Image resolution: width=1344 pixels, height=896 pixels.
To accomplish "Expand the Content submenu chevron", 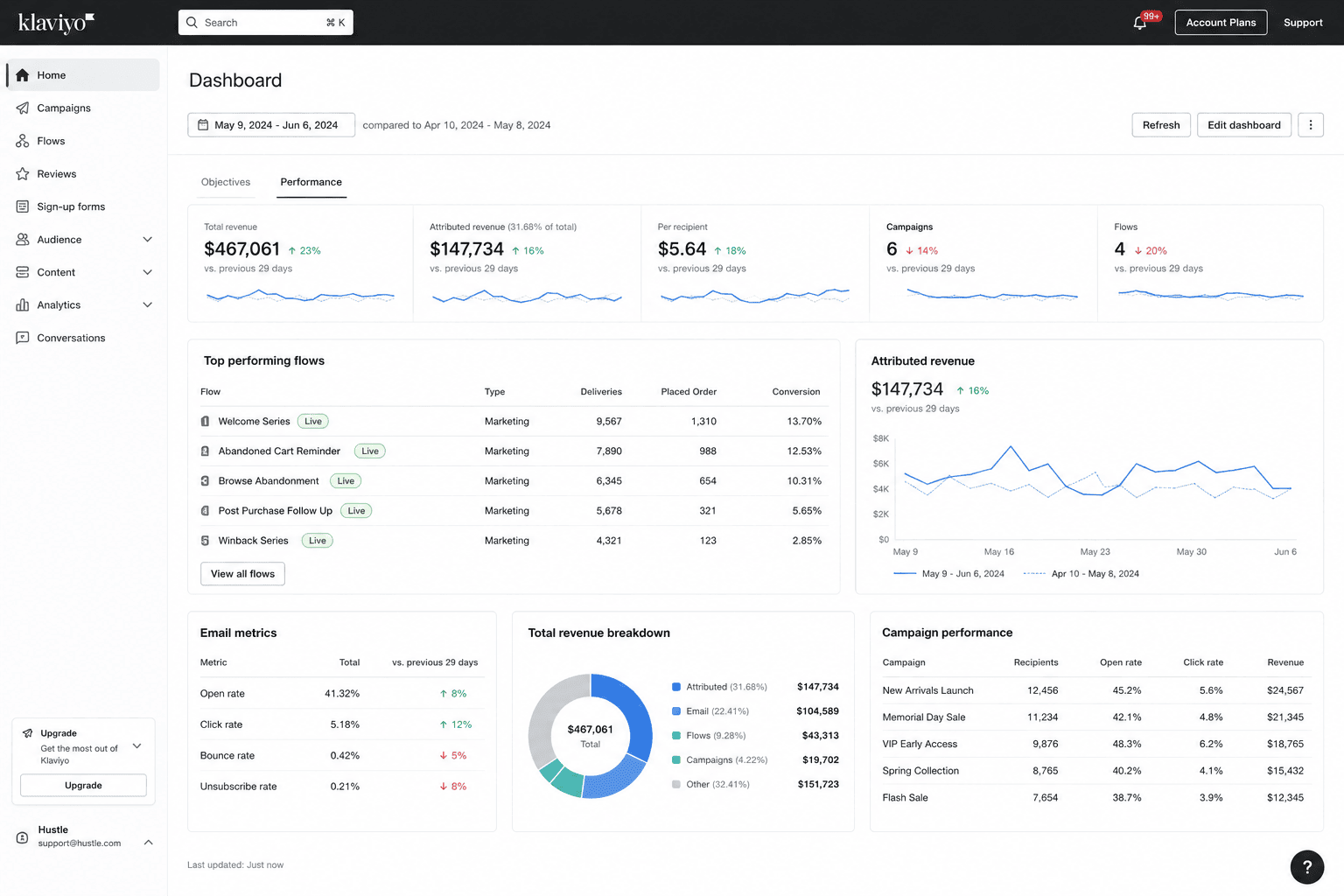I will pyautogui.click(x=147, y=272).
